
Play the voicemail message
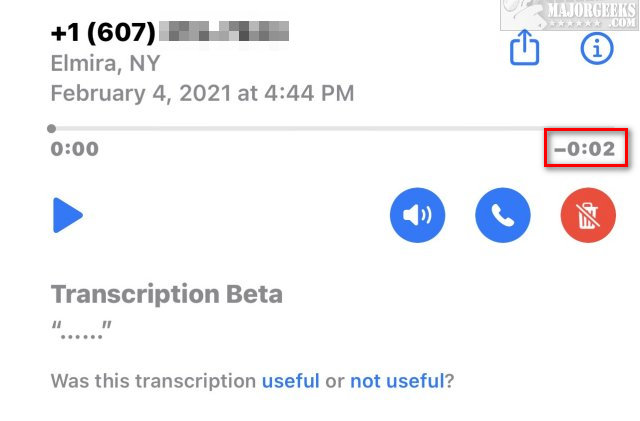(x=68, y=215)
